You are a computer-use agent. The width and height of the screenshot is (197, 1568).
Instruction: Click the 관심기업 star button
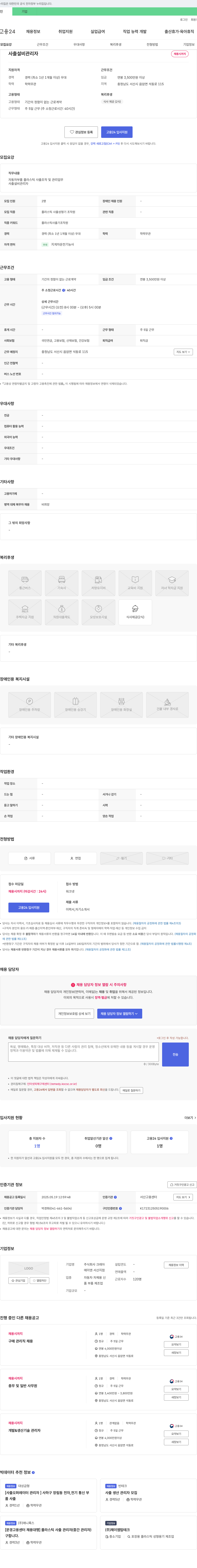tap(18, 1281)
